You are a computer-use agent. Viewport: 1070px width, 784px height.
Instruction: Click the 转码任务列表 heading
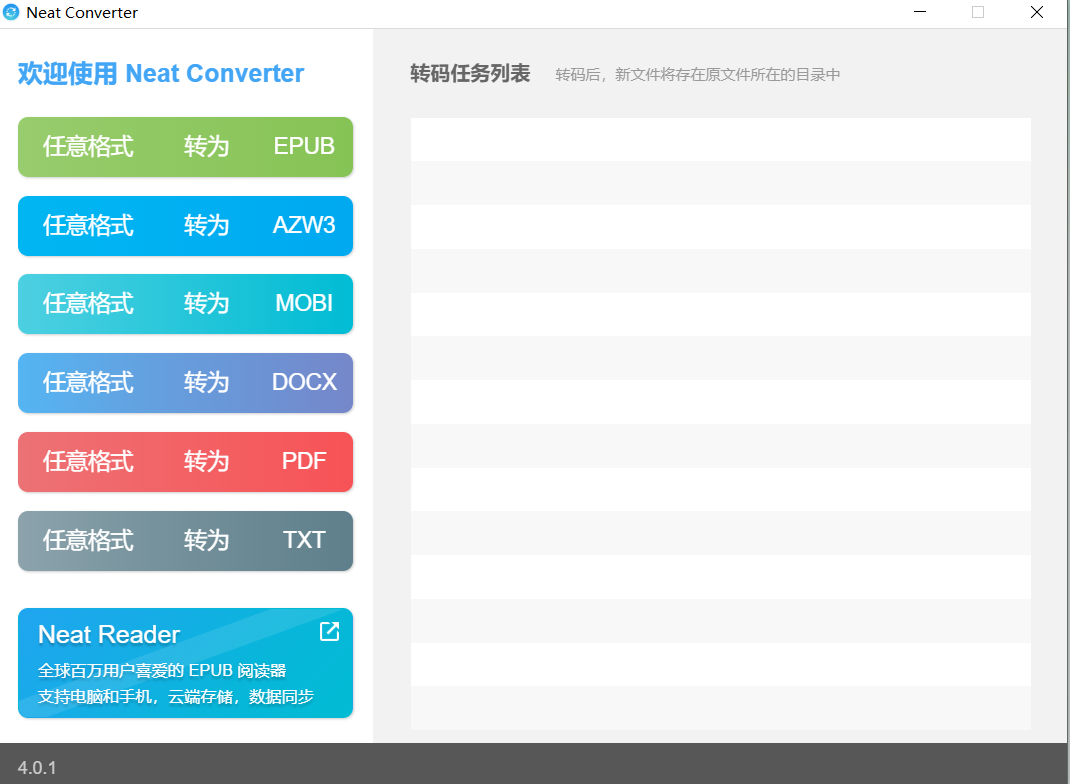(x=469, y=74)
